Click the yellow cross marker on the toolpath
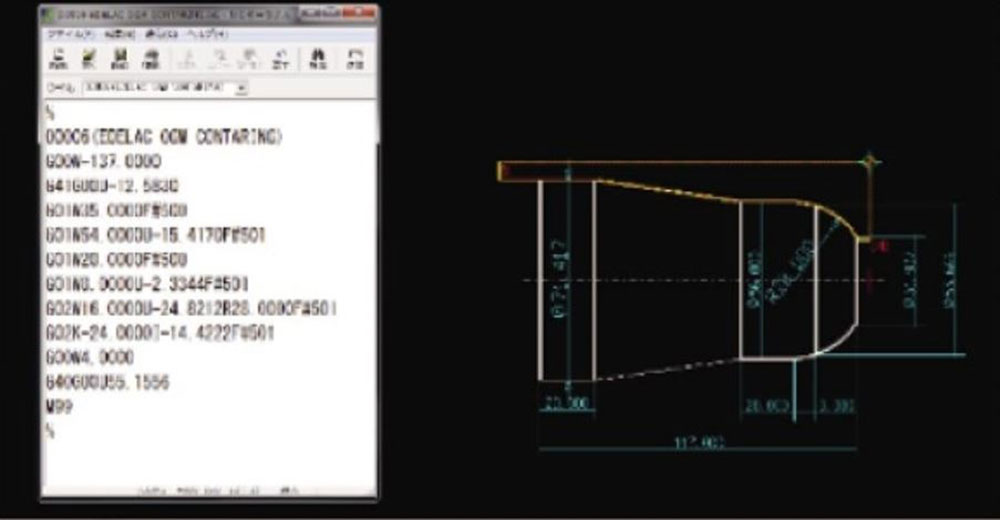 click(x=871, y=160)
